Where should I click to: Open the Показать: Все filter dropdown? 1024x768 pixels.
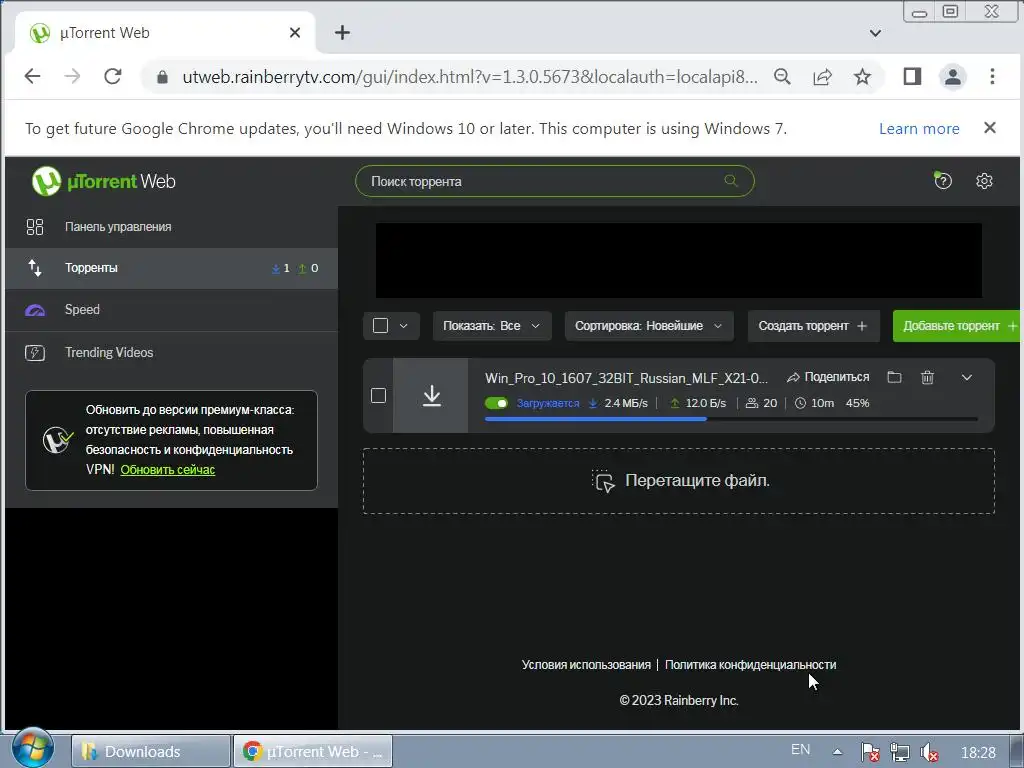pos(492,325)
